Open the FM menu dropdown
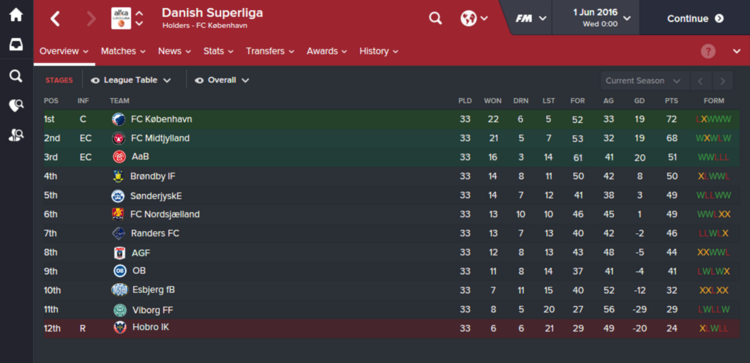 530,18
